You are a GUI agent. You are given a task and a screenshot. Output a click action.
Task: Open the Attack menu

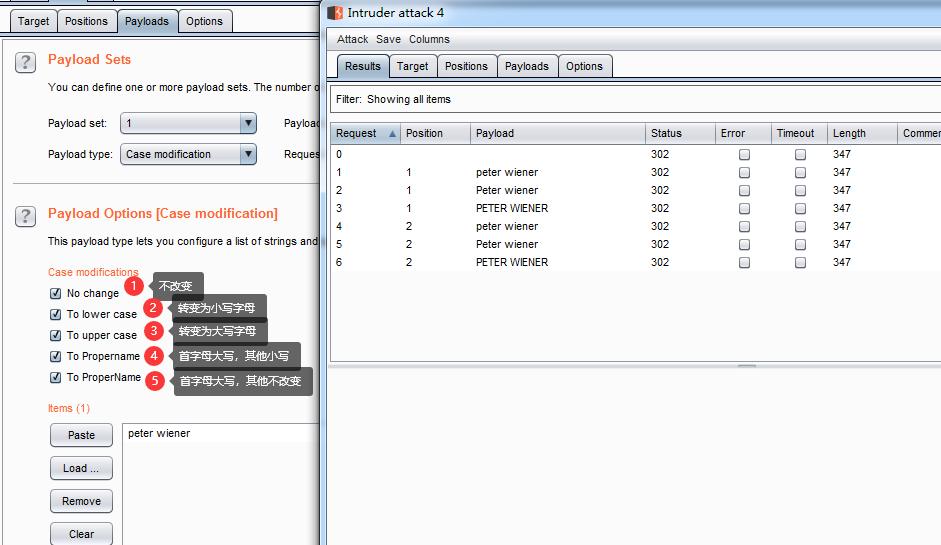tap(352, 40)
